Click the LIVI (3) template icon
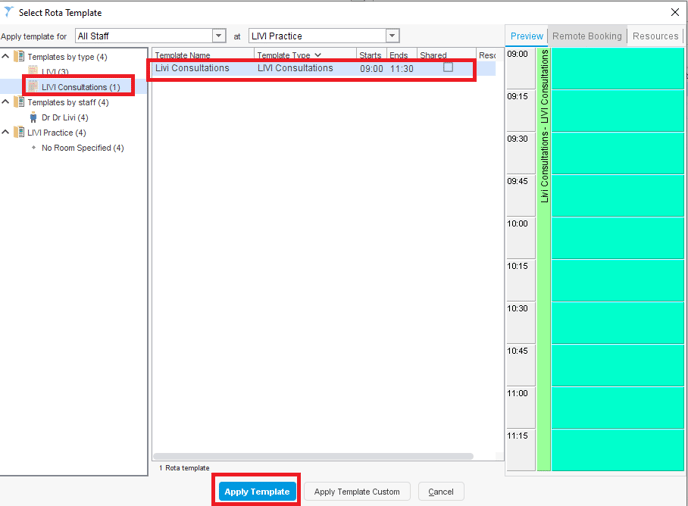Screen dimensions: 688x506 tap(33, 72)
